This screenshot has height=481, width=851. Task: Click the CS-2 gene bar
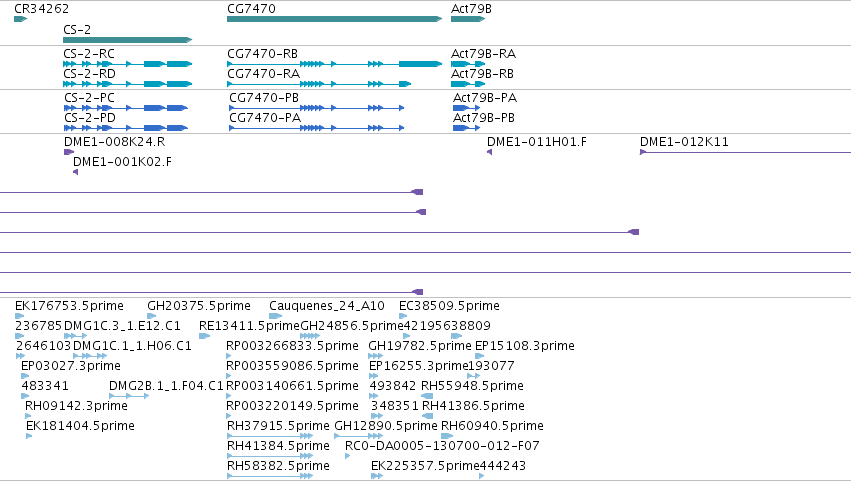pos(128,40)
